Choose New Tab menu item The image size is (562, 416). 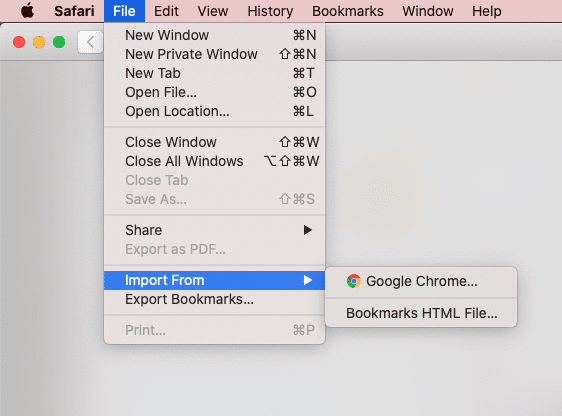214,73
